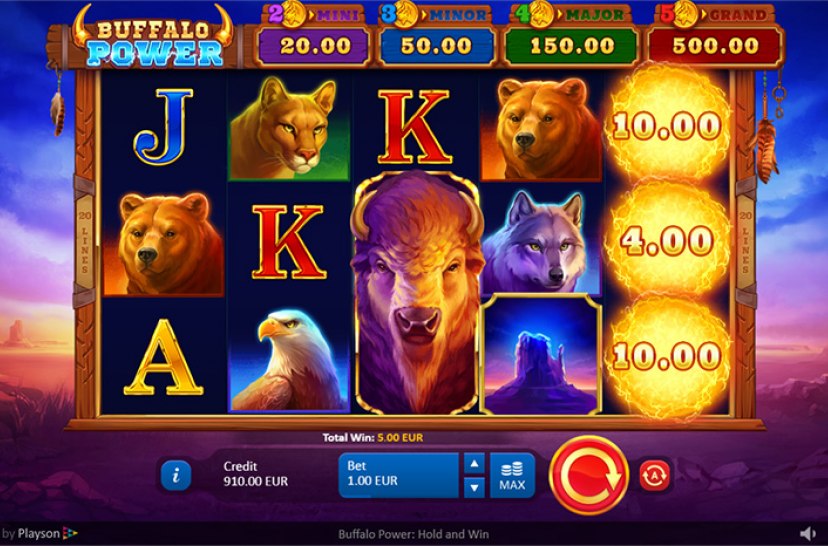This screenshot has width=828, height=546.
Task: Increase bet with up arrow
Action: (x=474, y=464)
